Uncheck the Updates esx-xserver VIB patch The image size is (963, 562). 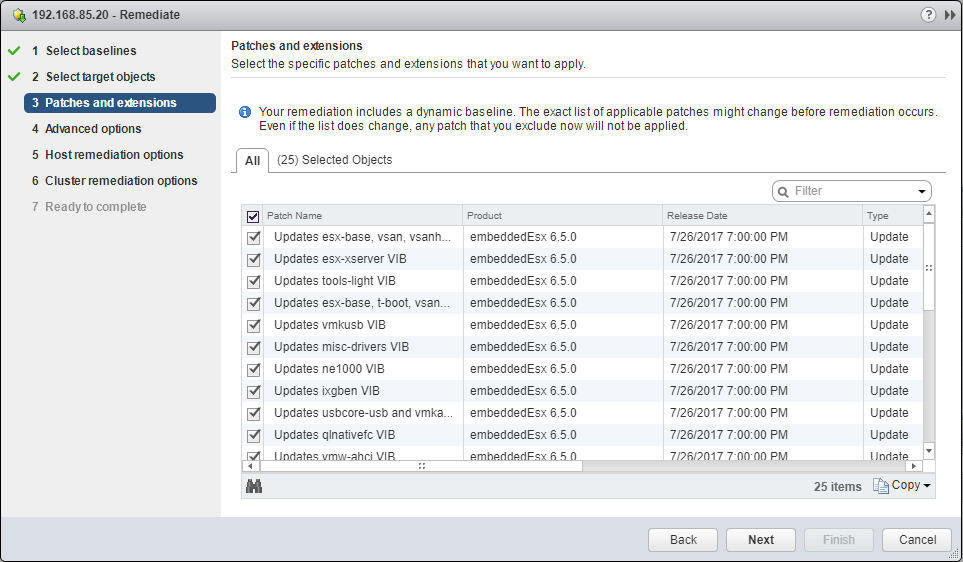click(254, 259)
